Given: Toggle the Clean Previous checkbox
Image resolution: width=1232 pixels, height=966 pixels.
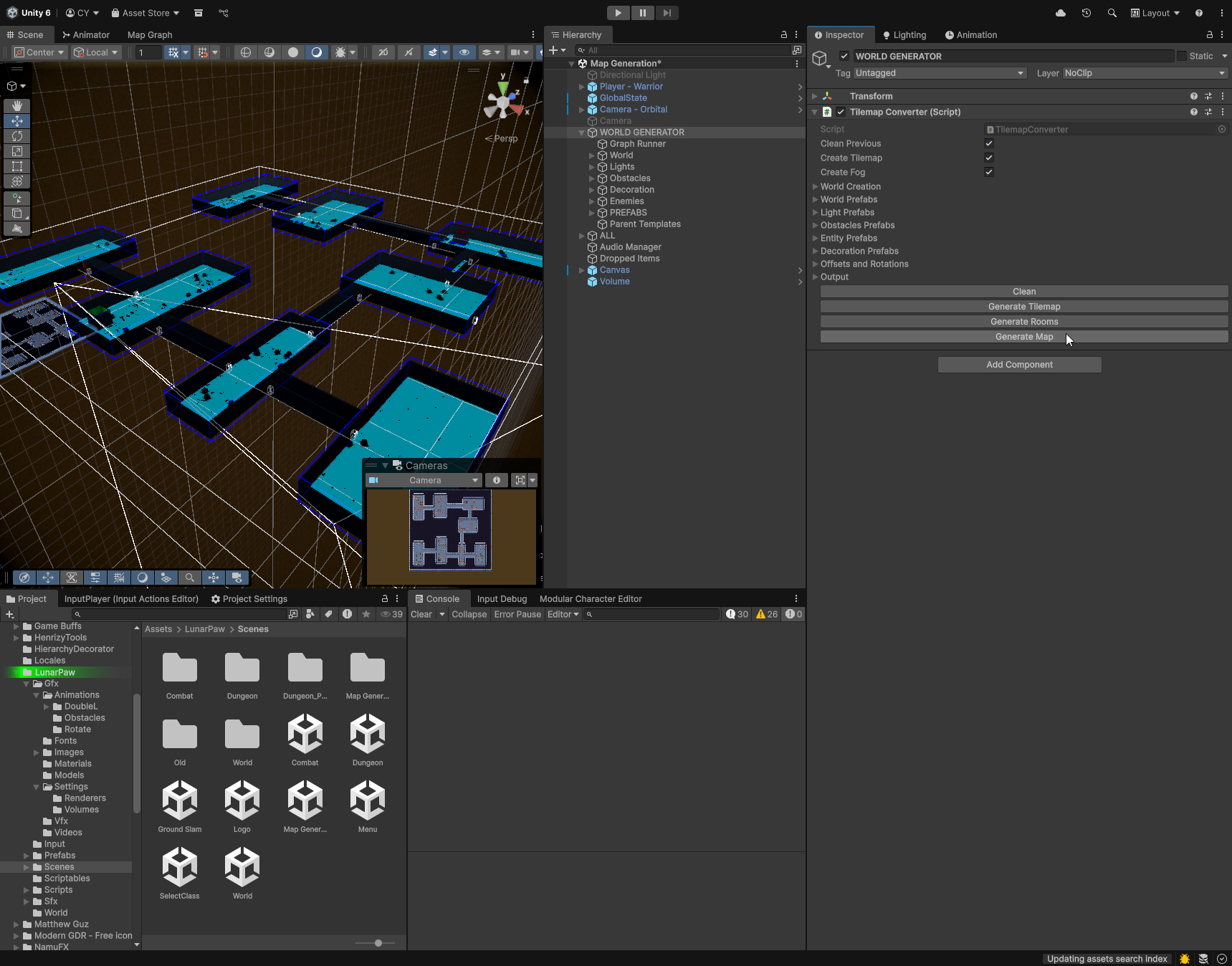Looking at the screenshot, I should click(x=989, y=143).
